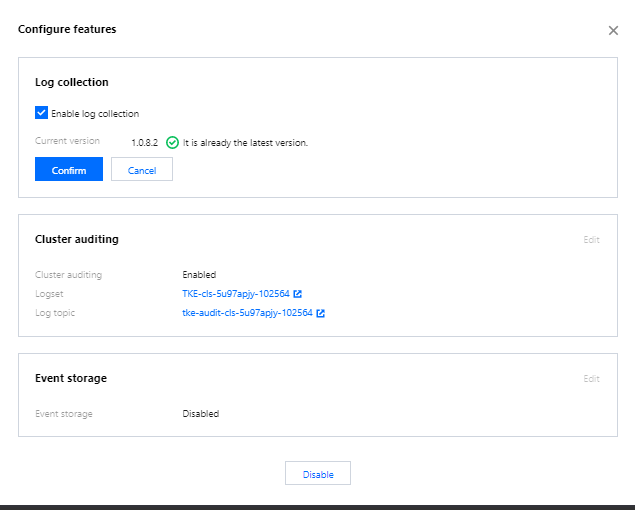635x510 pixels.
Task: Untick the Enable log collection checkbox
Action: point(41,113)
